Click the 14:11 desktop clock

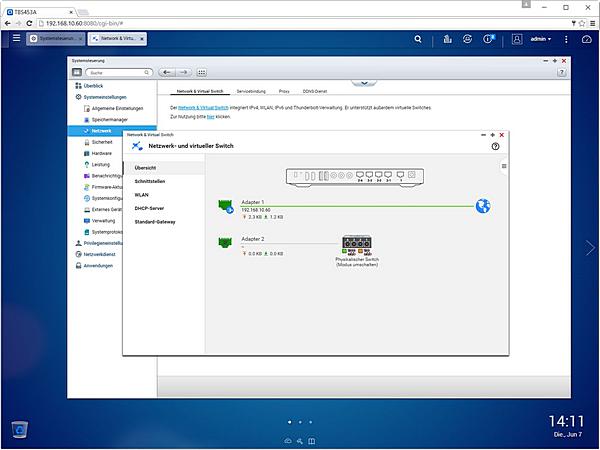(566, 421)
